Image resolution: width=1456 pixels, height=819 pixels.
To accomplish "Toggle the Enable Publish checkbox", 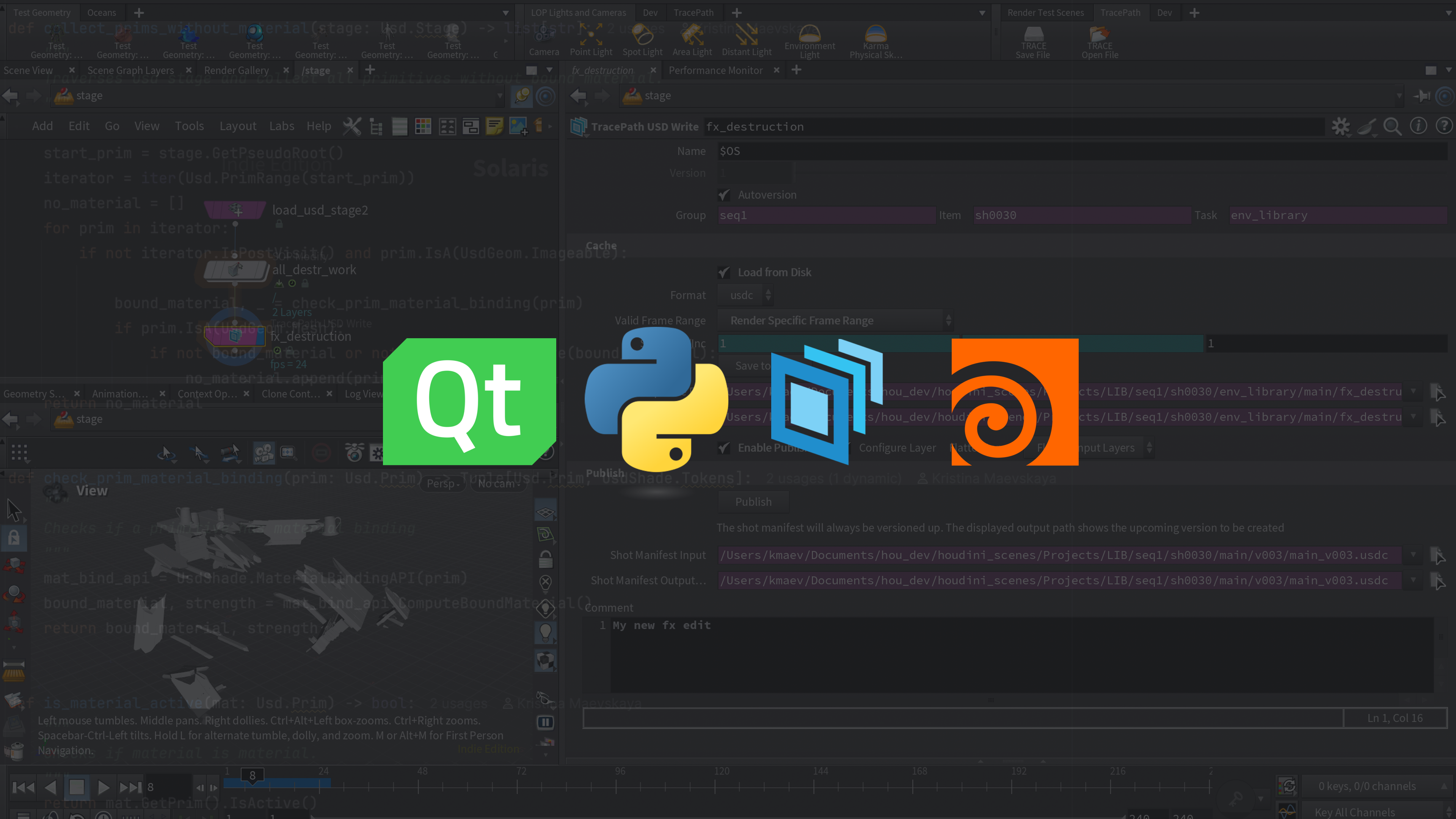I will [724, 448].
